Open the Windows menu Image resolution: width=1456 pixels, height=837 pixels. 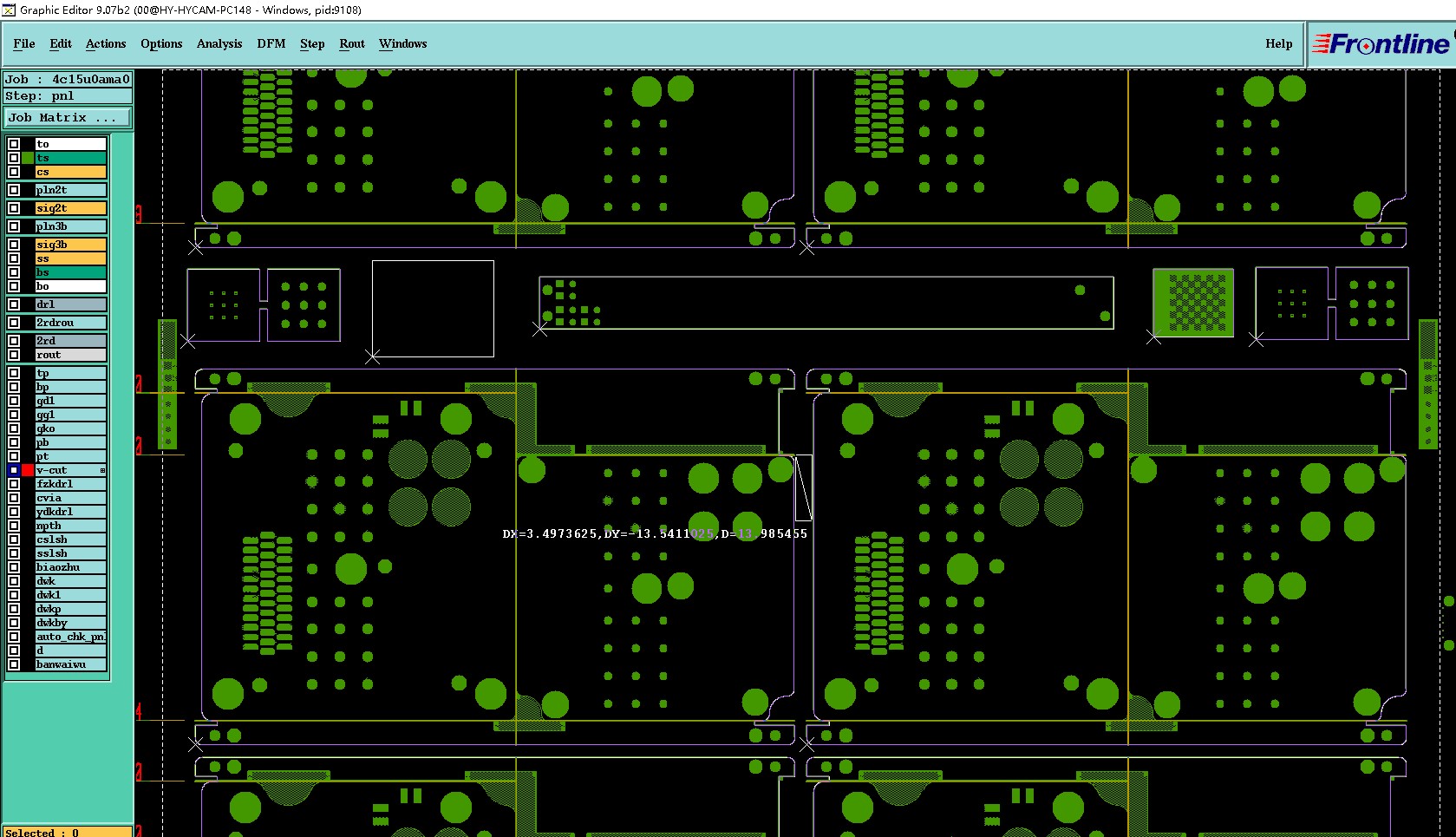(x=403, y=43)
